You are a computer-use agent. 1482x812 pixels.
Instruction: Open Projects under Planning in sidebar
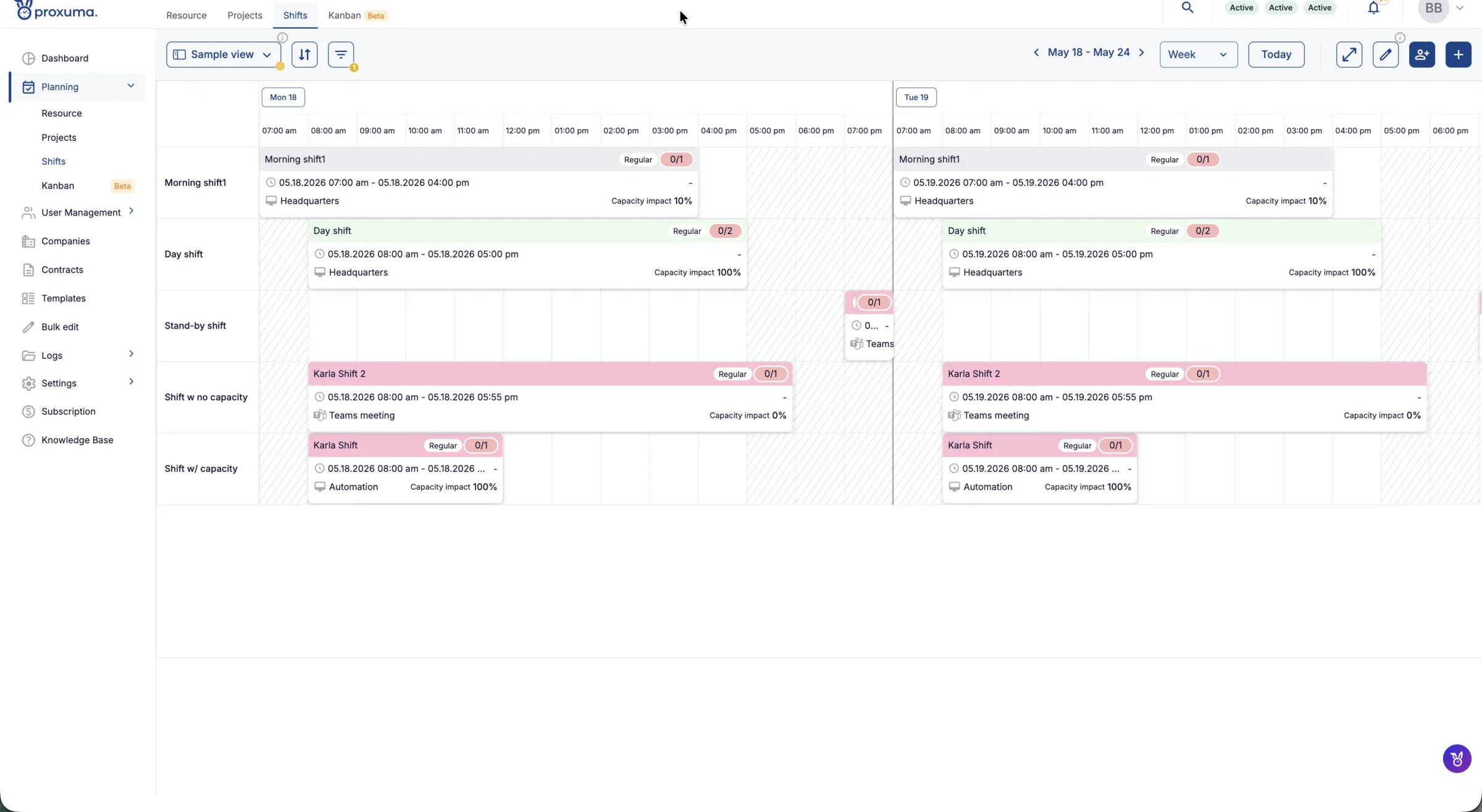tap(59, 137)
